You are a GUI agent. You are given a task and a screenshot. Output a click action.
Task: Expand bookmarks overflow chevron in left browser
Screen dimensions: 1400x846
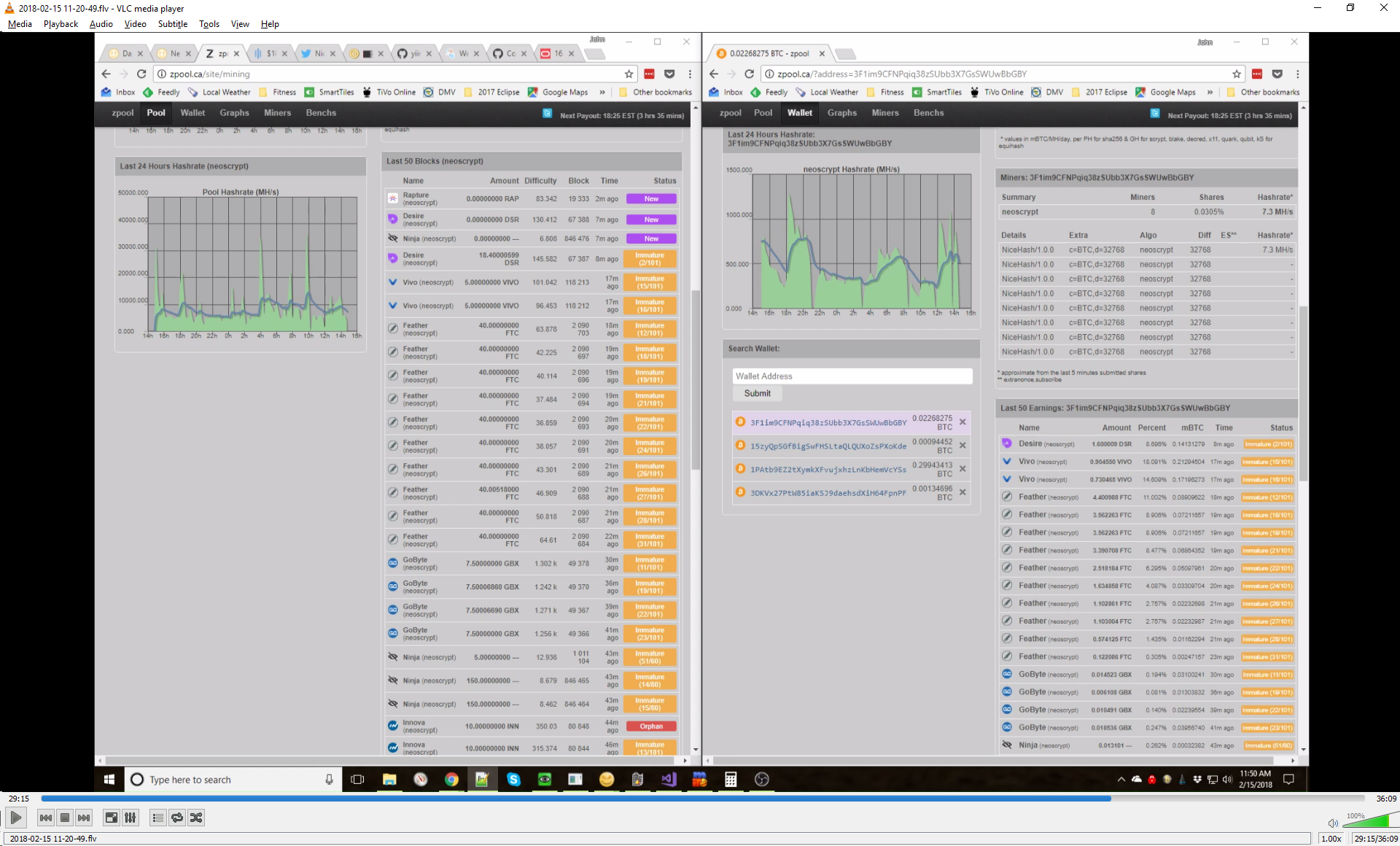[602, 93]
